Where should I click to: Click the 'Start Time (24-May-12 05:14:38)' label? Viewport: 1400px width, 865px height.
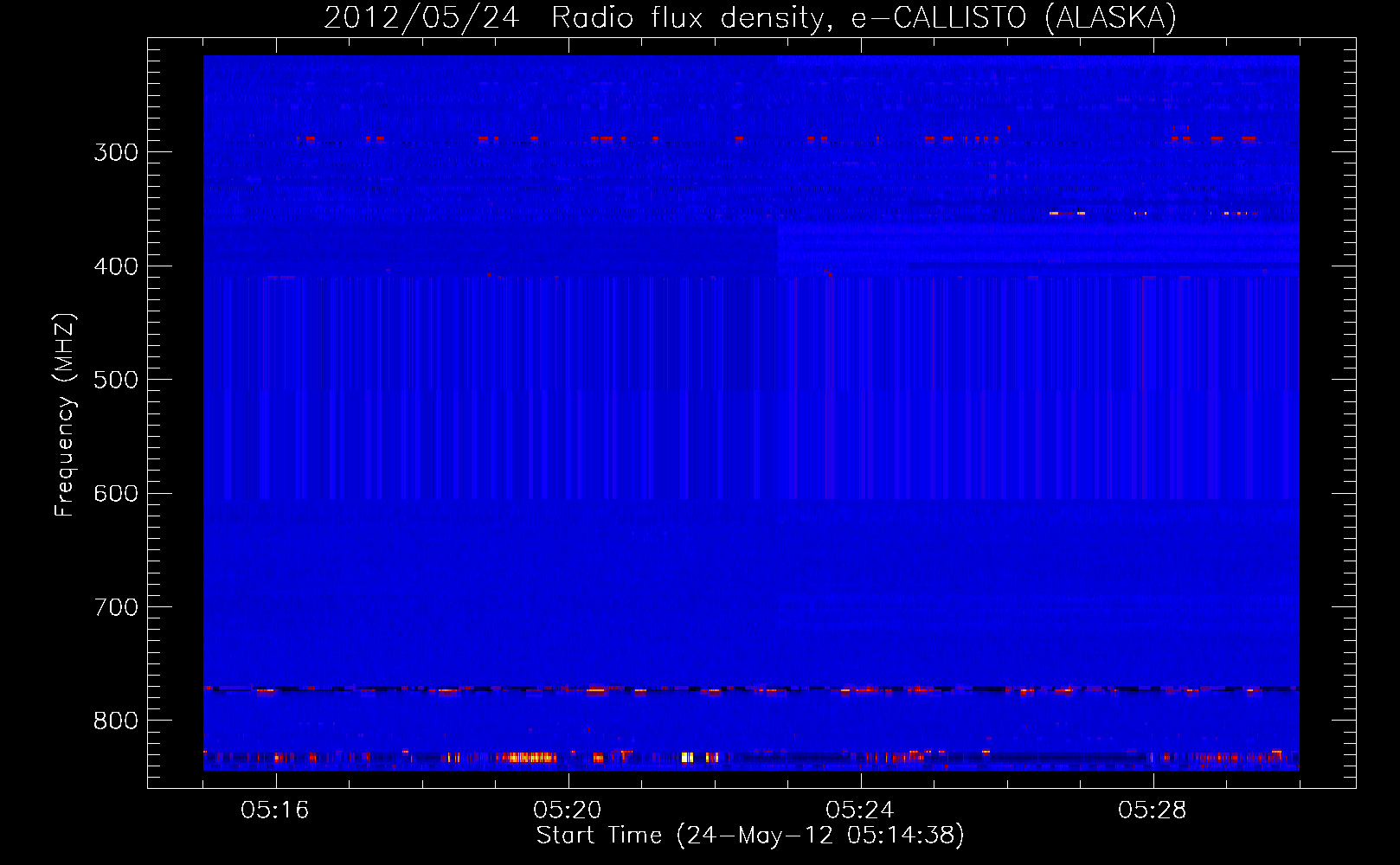750,836
